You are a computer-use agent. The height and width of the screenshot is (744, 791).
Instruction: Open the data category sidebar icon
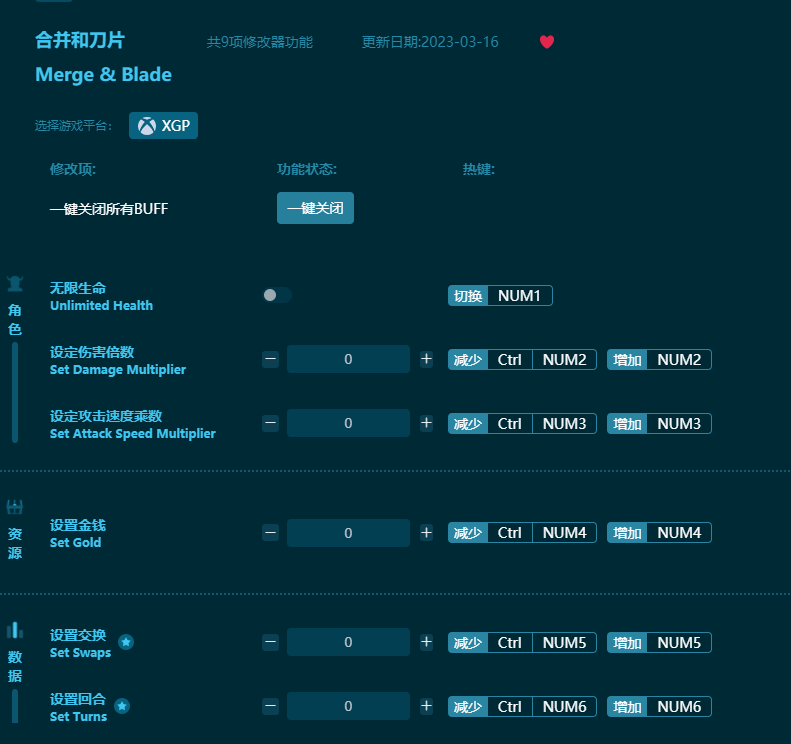pos(15,630)
